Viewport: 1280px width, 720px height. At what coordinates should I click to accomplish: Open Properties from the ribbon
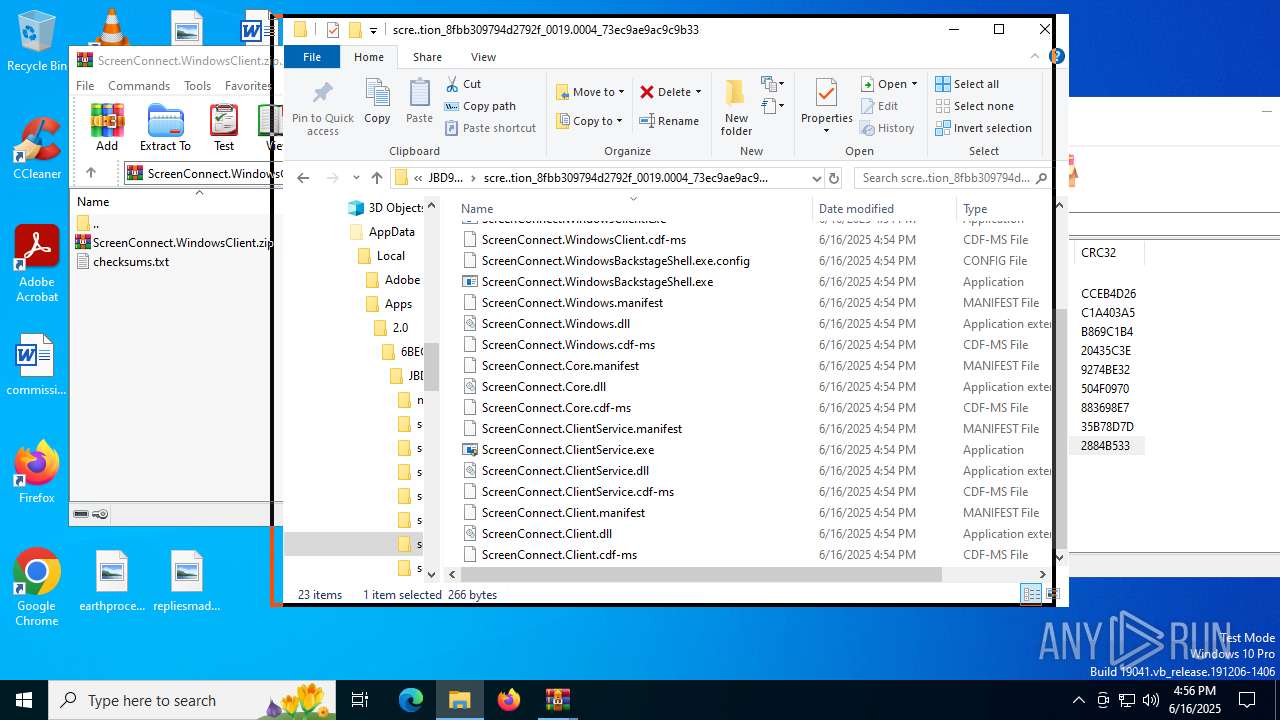point(826,108)
